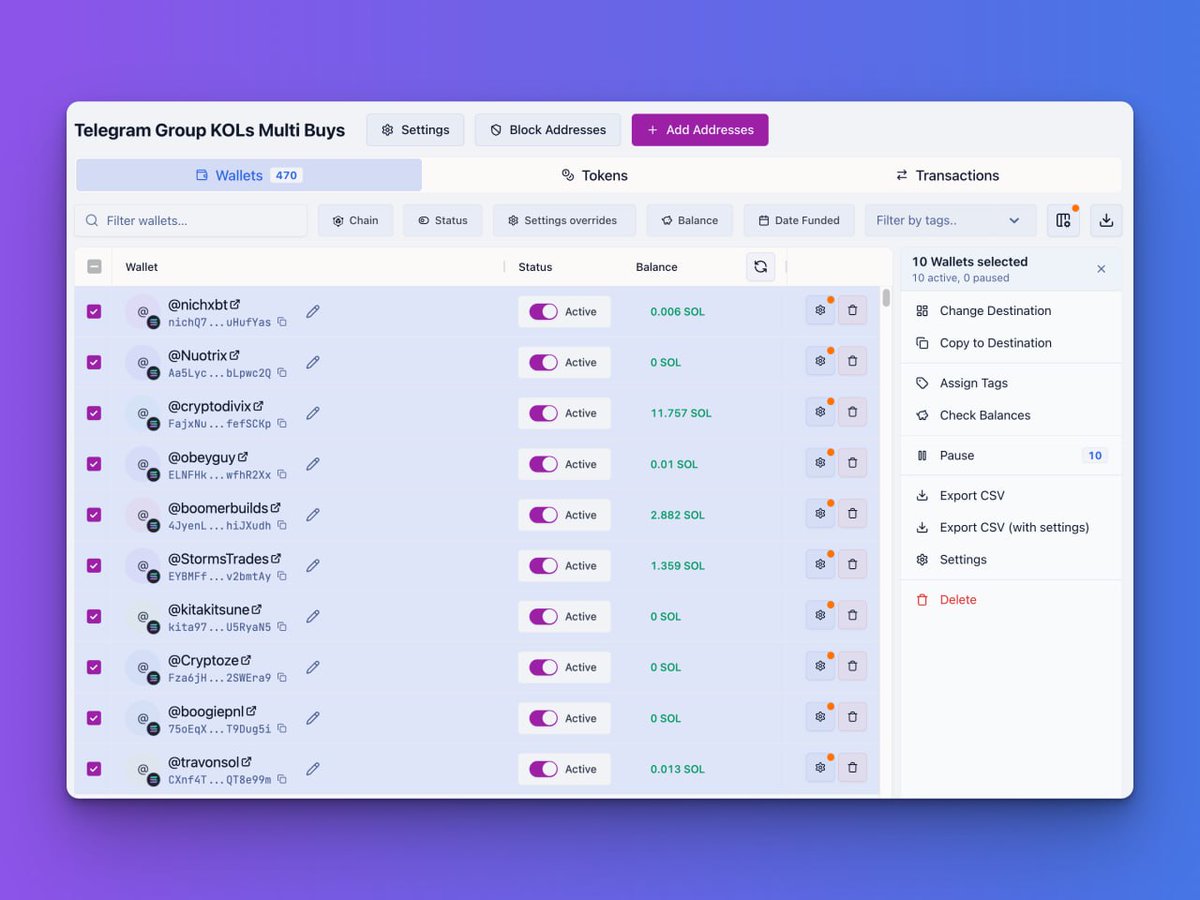Viewport: 1200px width, 900px height.
Task: Delete the @travonsol wallet with trash icon
Action: (852, 768)
